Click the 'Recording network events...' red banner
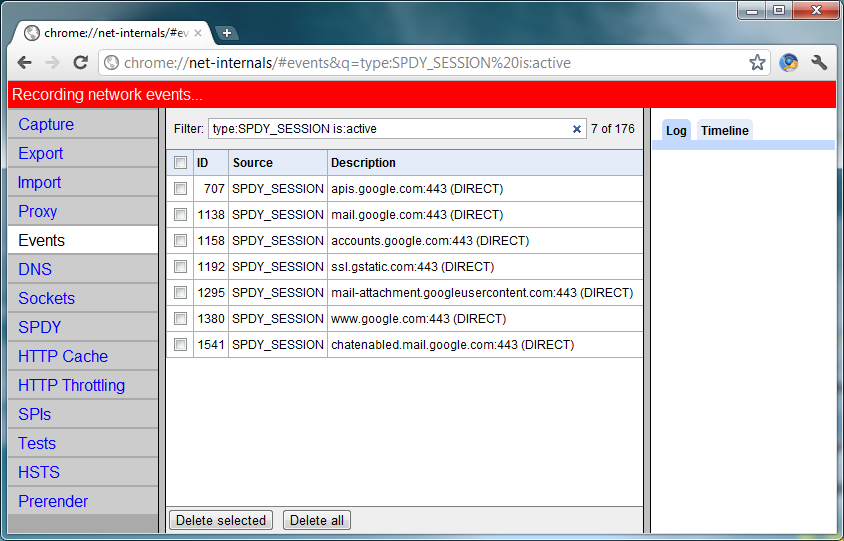 pos(422,95)
